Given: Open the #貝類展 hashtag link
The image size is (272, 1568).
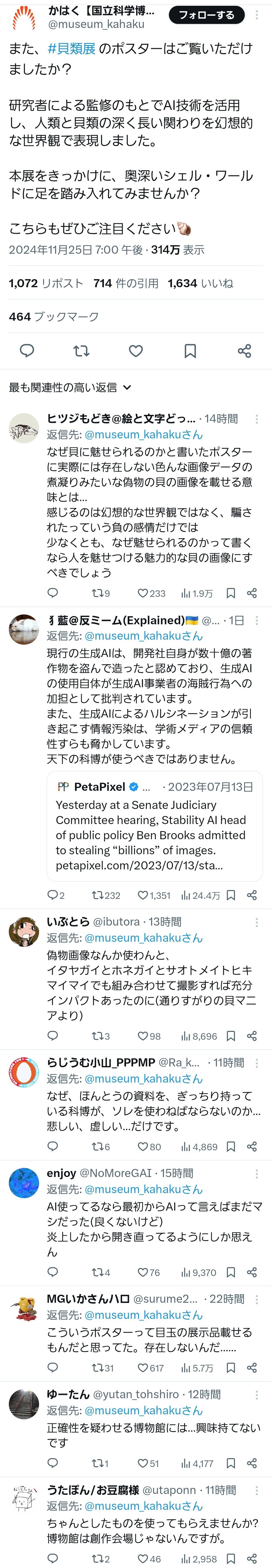Looking at the screenshot, I should 71,49.
